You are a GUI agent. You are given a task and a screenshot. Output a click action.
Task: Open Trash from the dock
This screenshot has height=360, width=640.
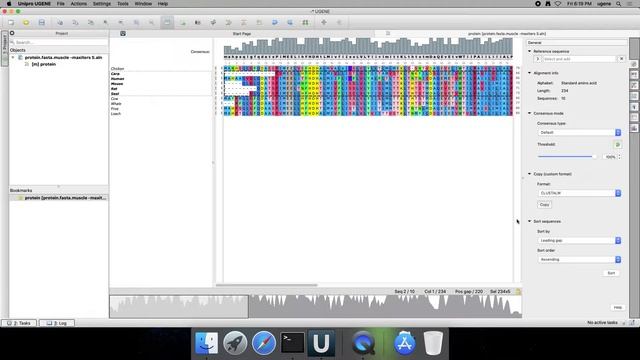[x=433, y=343]
